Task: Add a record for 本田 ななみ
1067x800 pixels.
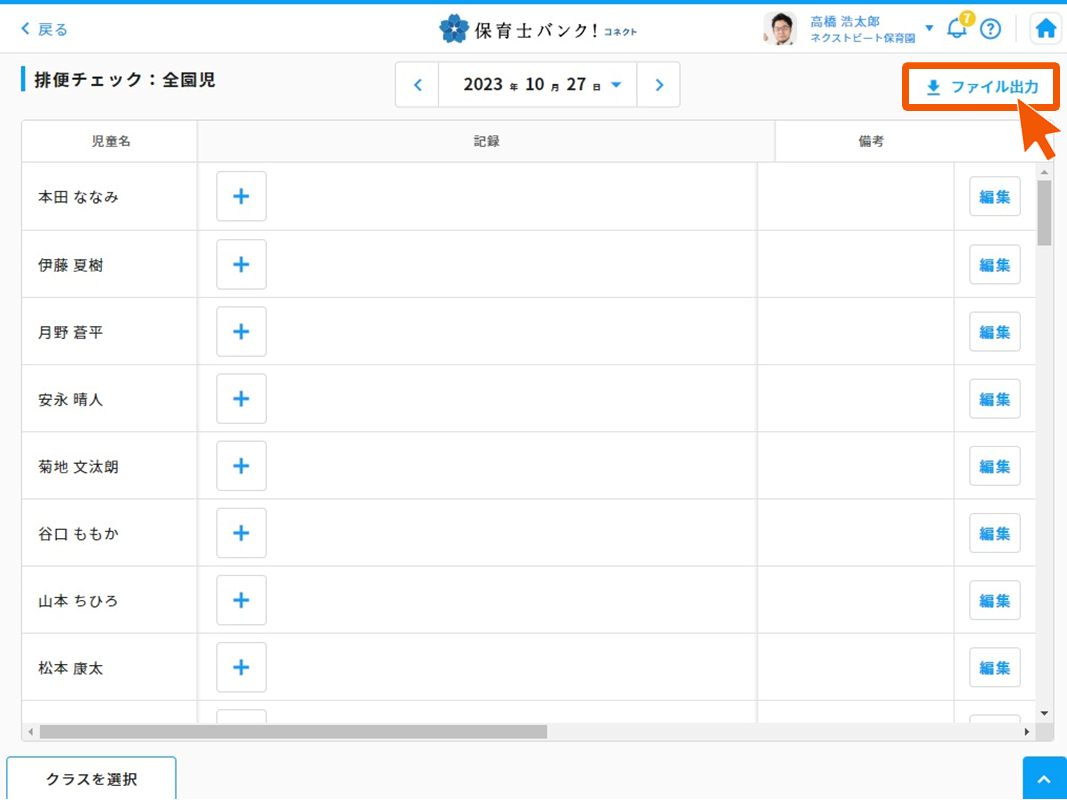Action: [241, 196]
